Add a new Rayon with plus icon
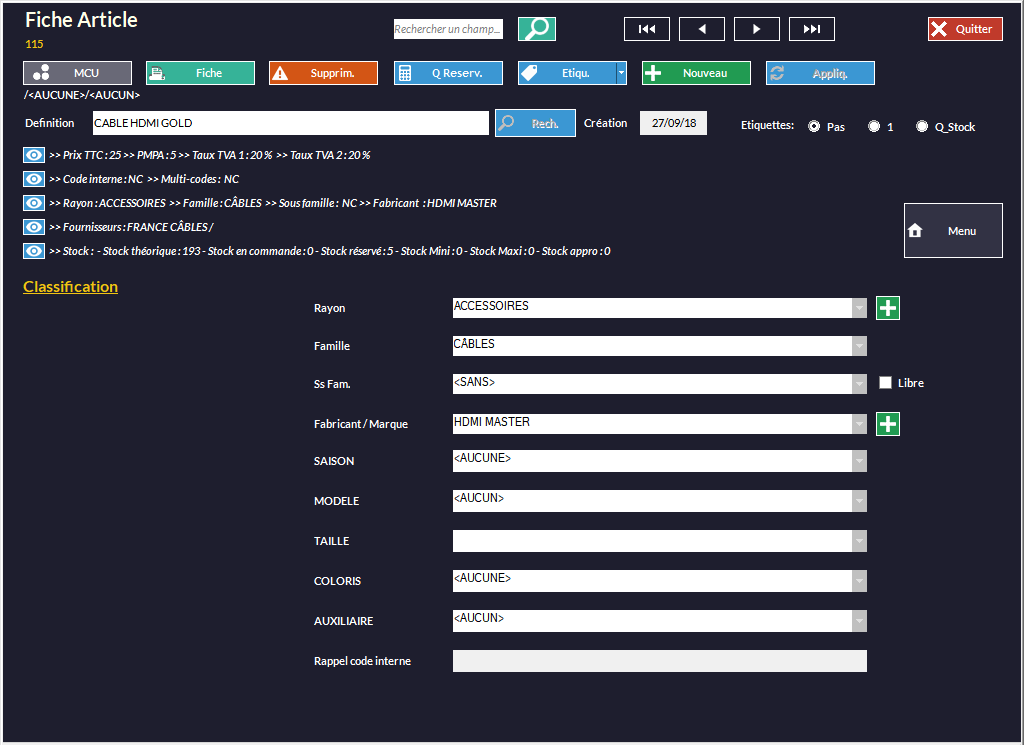The width and height of the screenshot is (1024, 745). 888,308
